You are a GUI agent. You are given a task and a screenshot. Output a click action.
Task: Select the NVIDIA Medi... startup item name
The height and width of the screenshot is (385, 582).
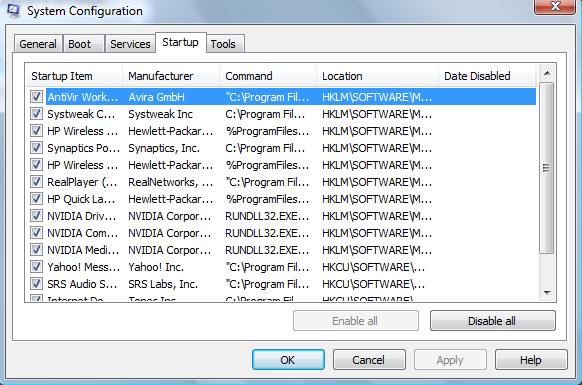point(83,250)
